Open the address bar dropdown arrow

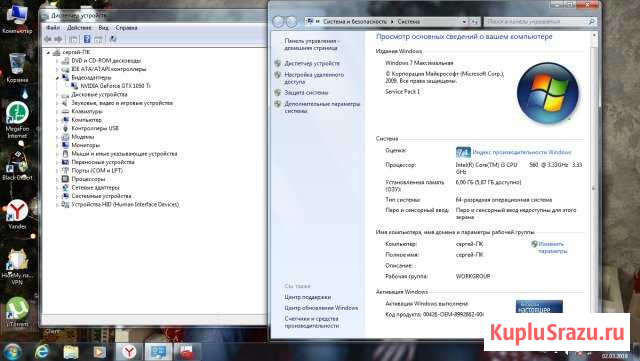pyautogui.click(x=464, y=22)
